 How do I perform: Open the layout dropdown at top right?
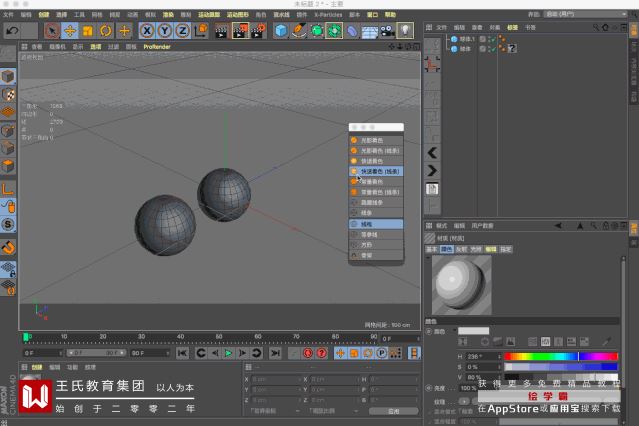(x=585, y=14)
